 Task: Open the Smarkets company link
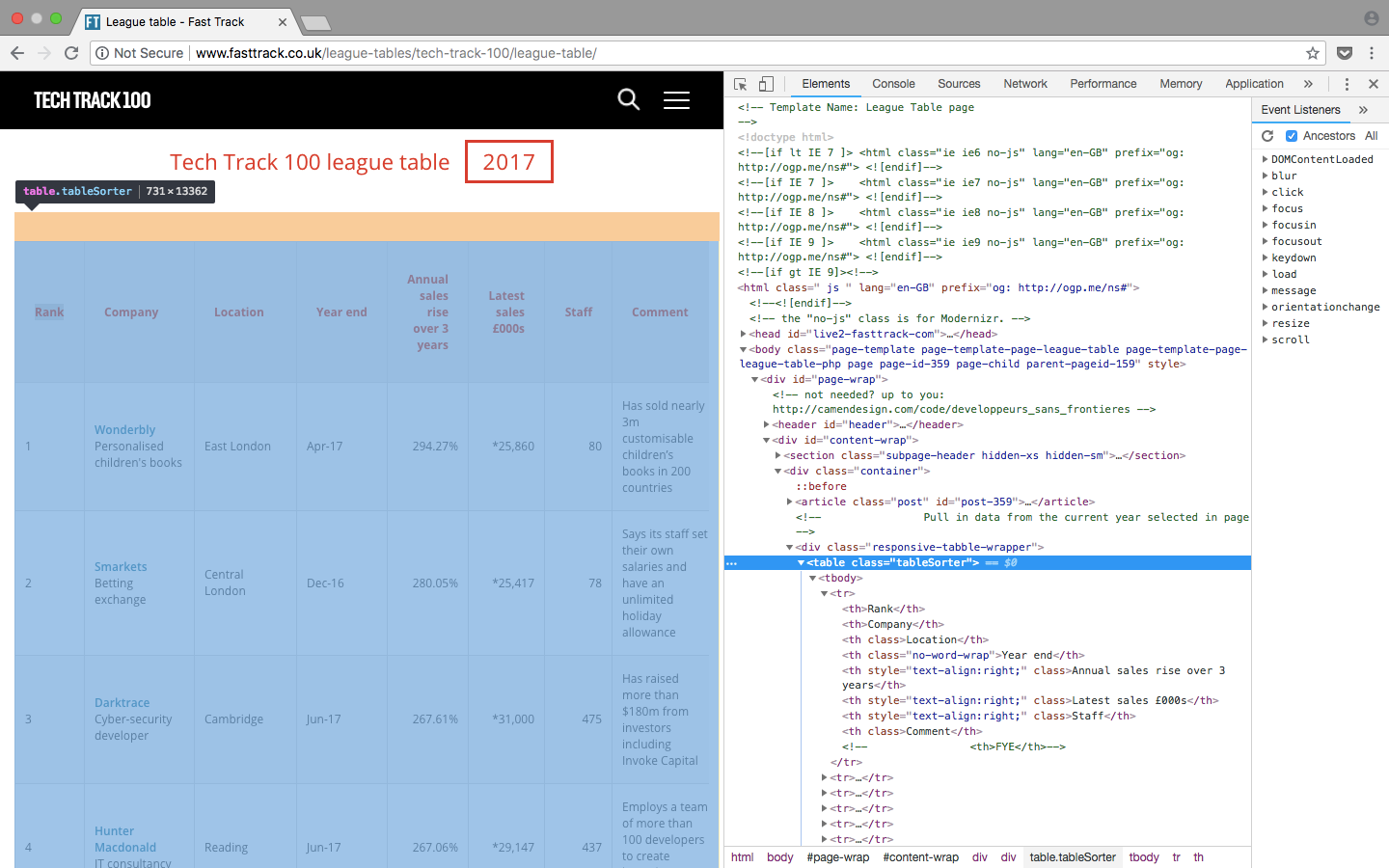(121, 567)
